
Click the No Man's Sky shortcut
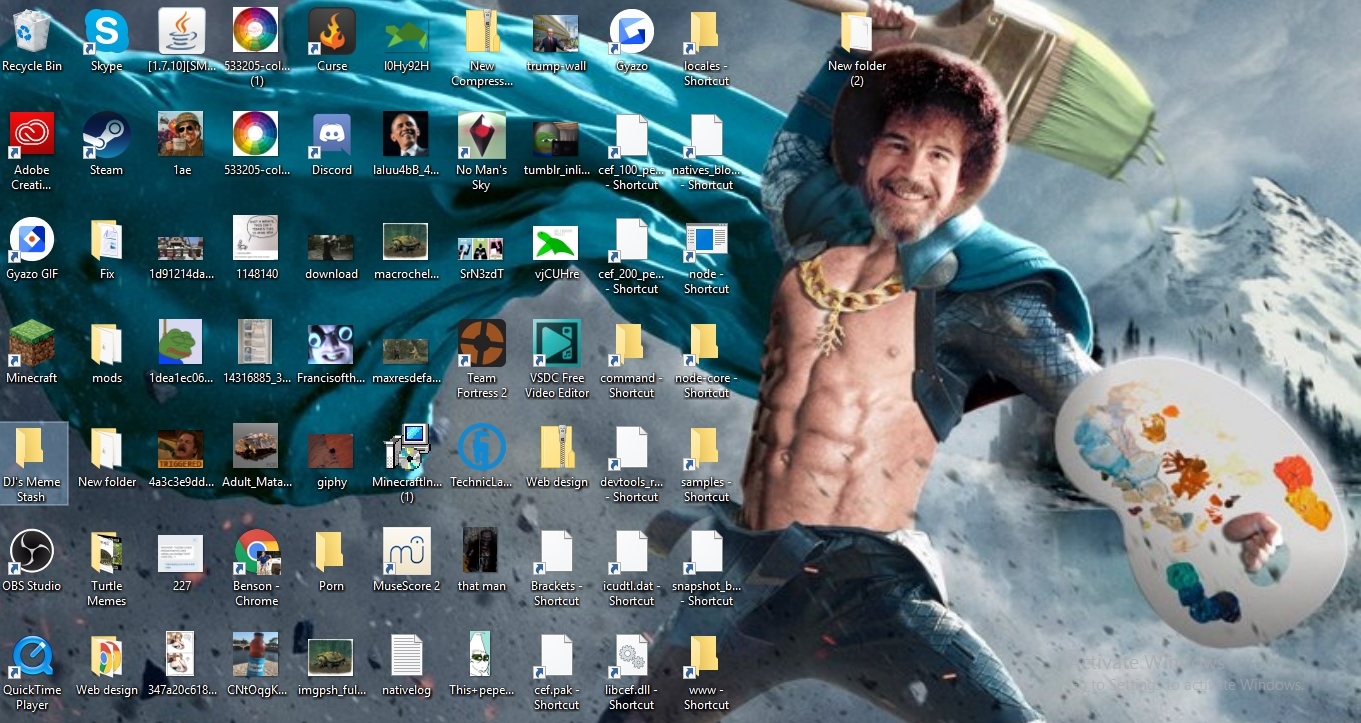pos(482,136)
